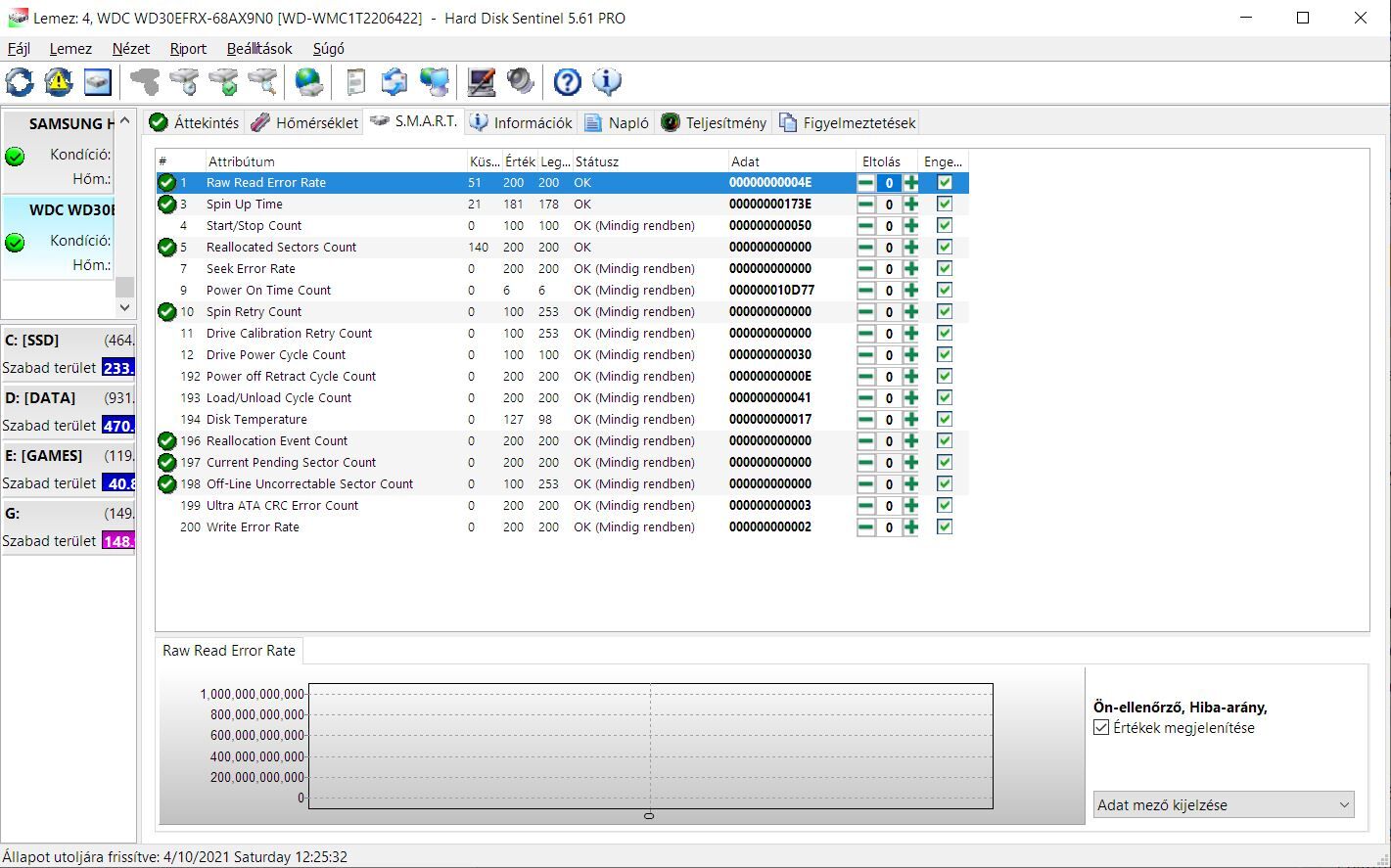This screenshot has width=1391, height=868.
Task: Open the Figyelmeztetések tab
Action: [848, 122]
